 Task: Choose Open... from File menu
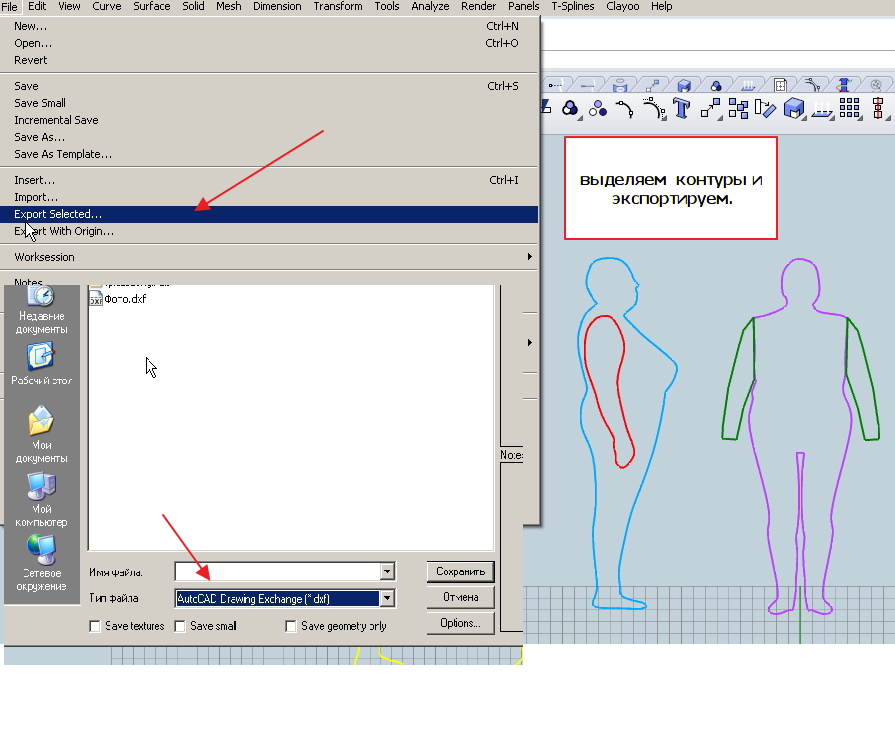point(269,43)
